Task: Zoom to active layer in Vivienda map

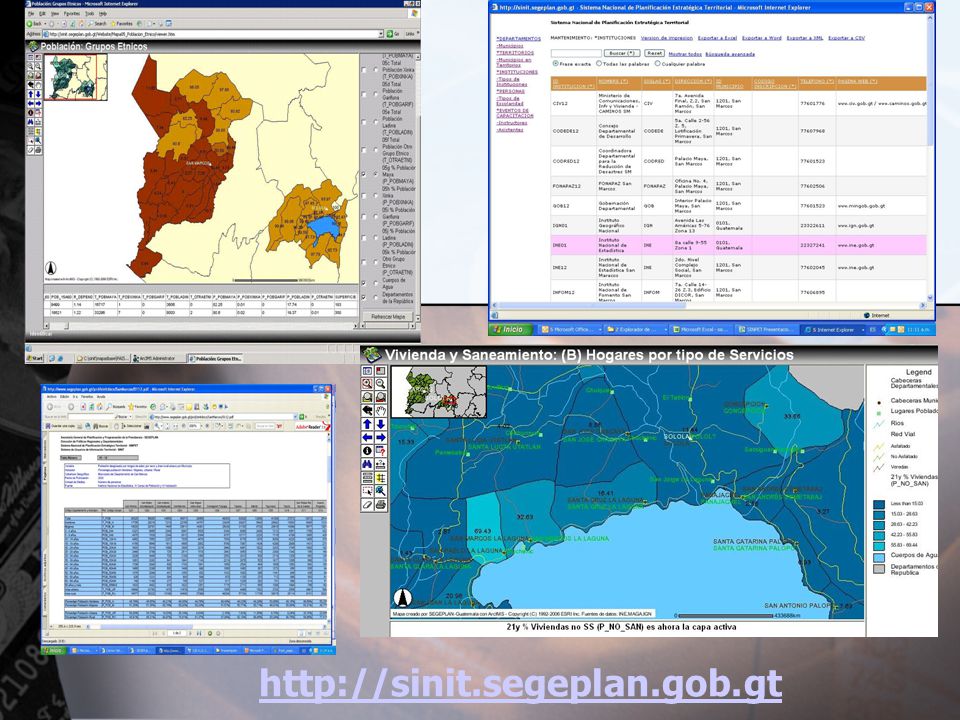Action: (x=380, y=397)
